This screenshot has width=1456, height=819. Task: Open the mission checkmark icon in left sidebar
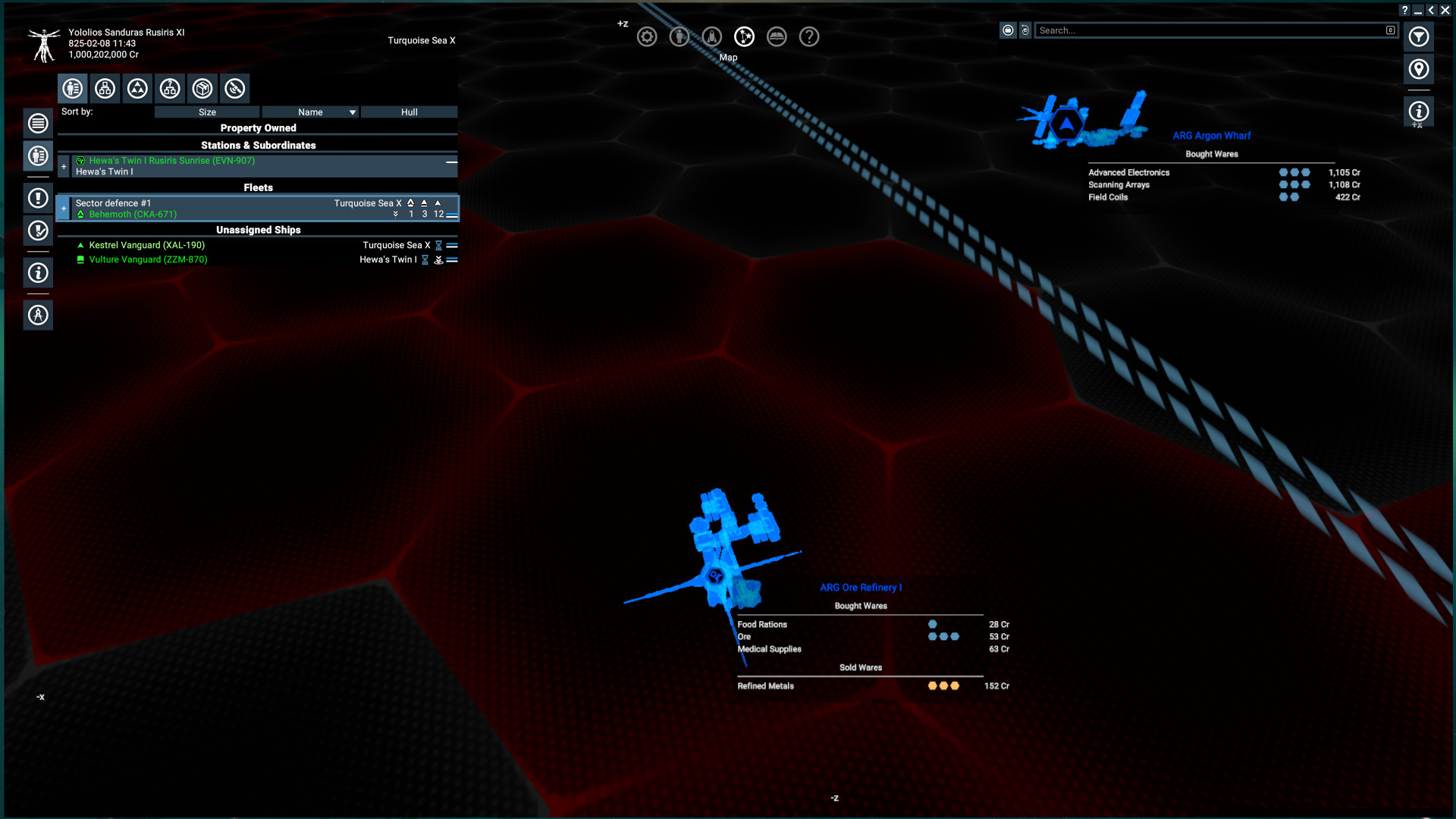pos(39,231)
